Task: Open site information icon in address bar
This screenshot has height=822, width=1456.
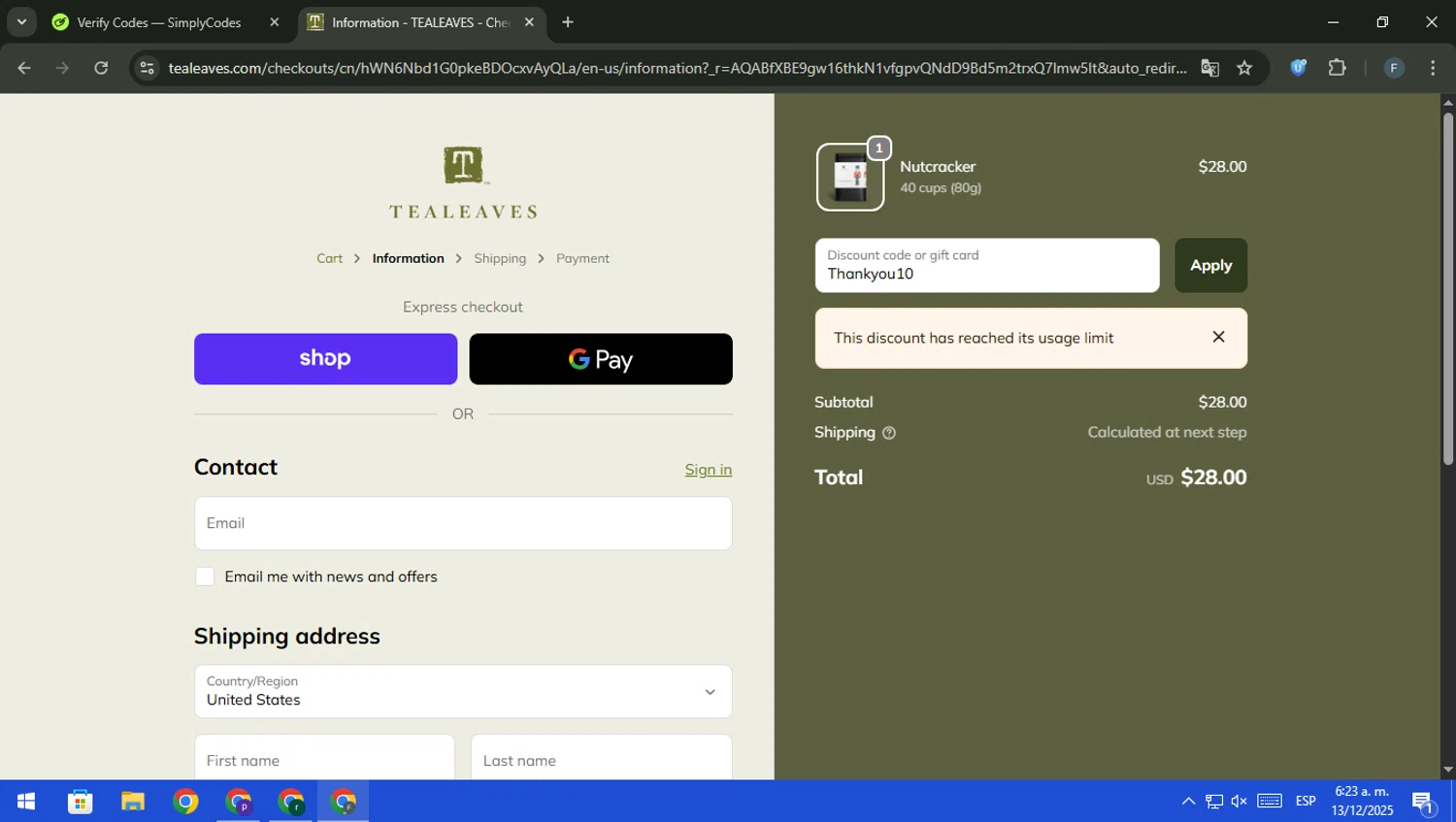Action: click(147, 68)
